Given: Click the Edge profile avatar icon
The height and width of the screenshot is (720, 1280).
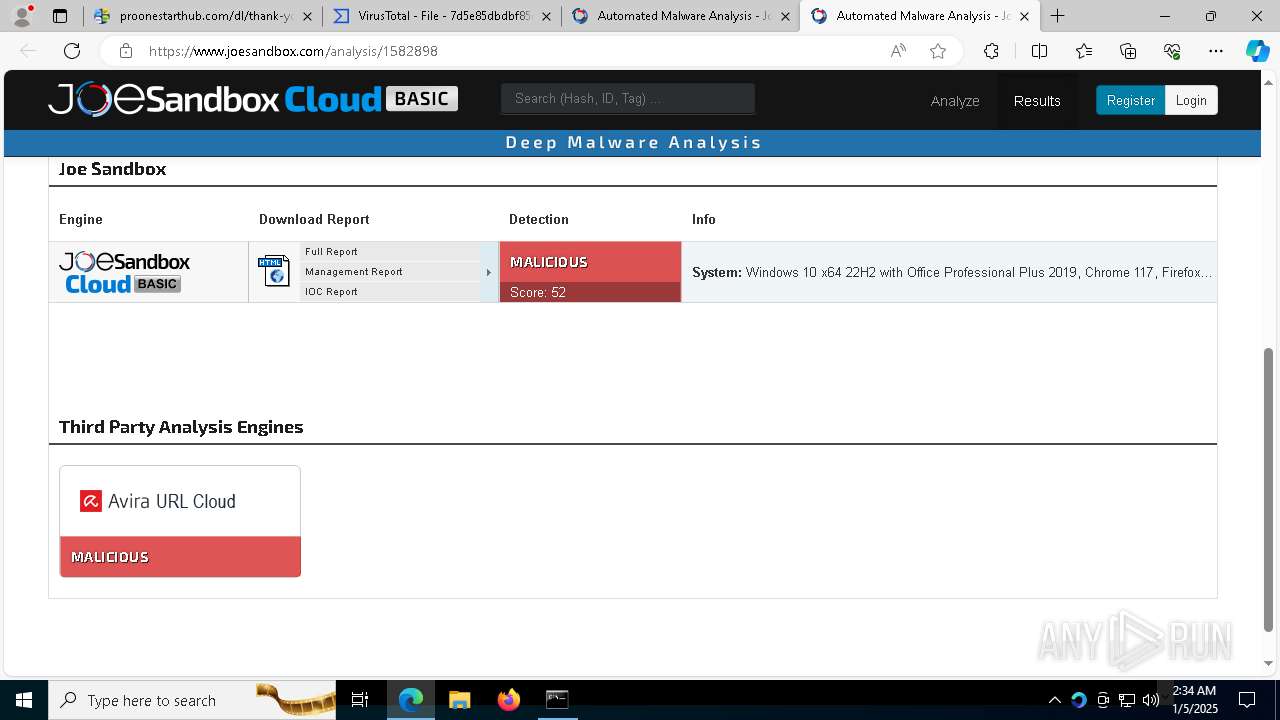Looking at the screenshot, I should point(22,16).
